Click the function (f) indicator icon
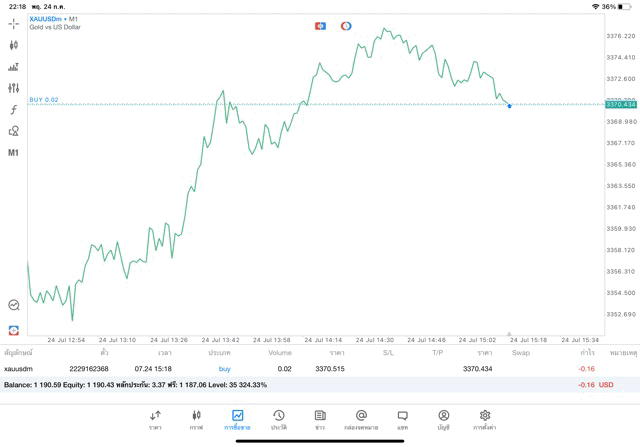This screenshot has height=447, width=640. (x=14, y=110)
